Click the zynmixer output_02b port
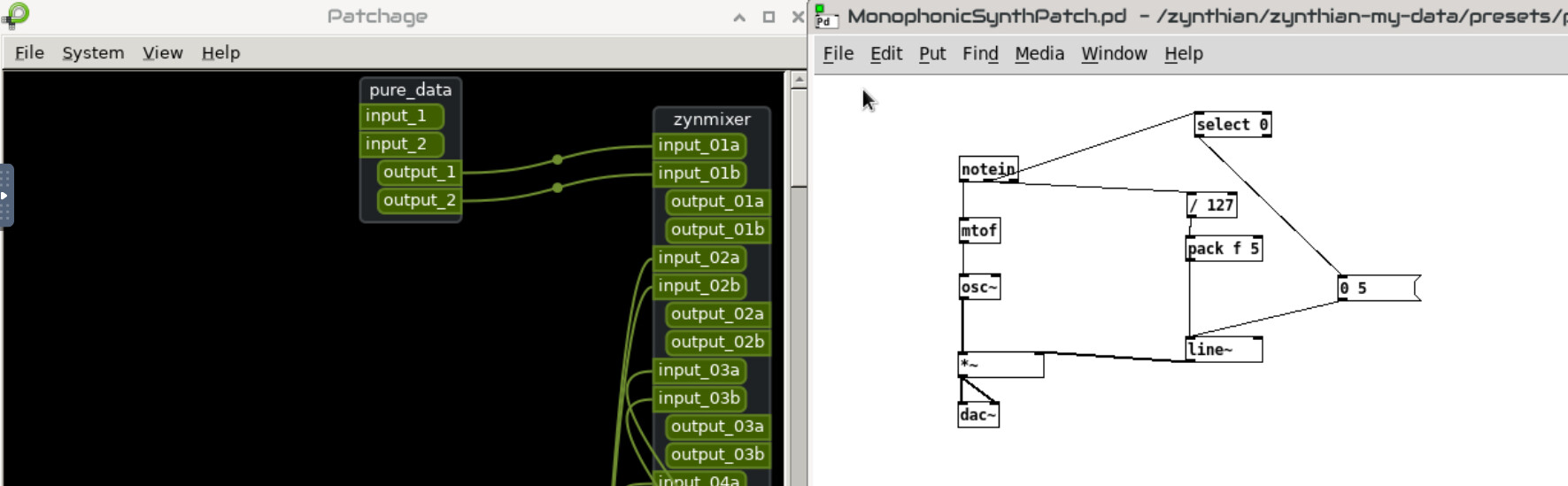Image resolution: width=1568 pixels, height=486 pixels. pos(718,343)
